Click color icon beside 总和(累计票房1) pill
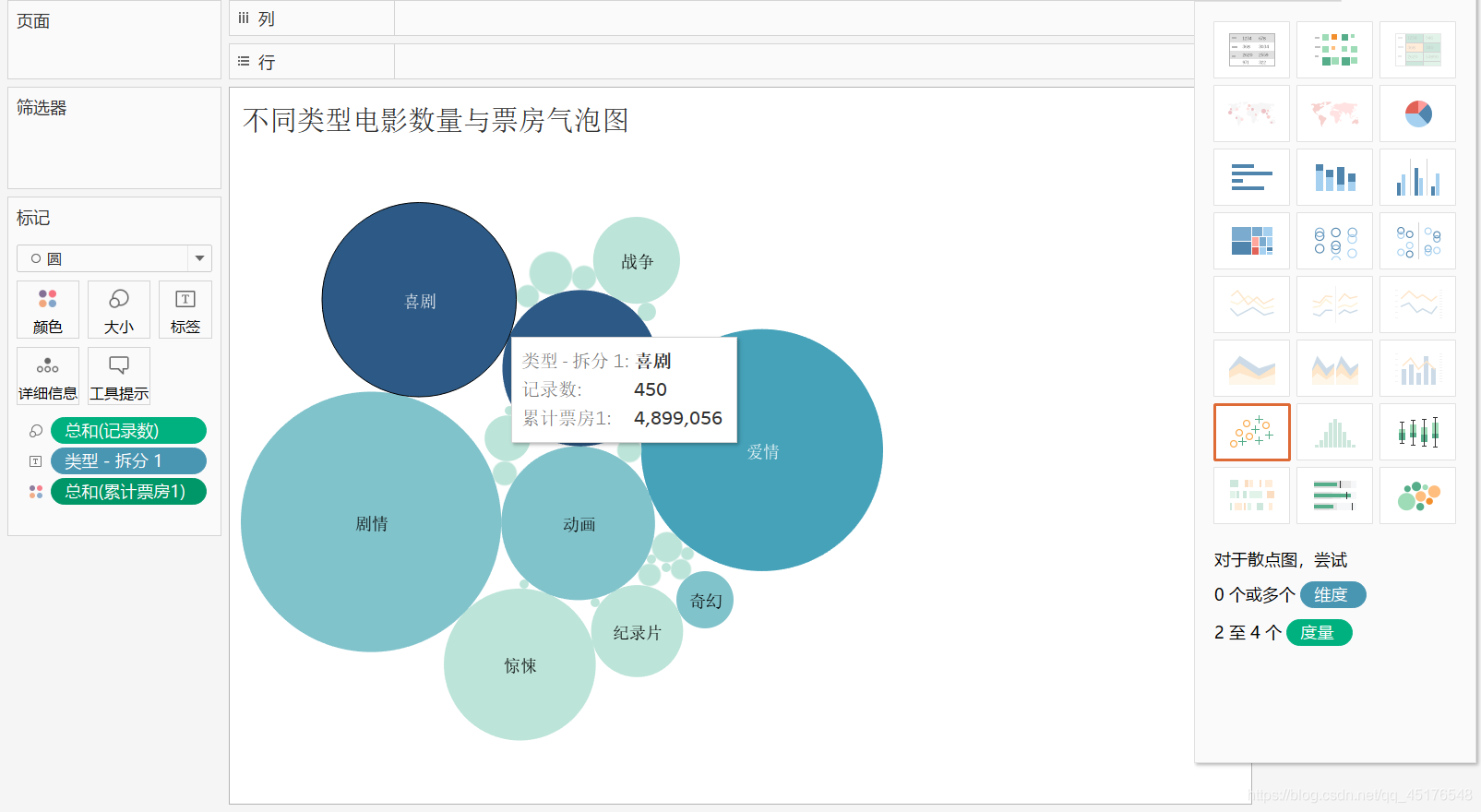This screenshot has height=812, width=1481. pyautogui.click(x=36, y=492)
